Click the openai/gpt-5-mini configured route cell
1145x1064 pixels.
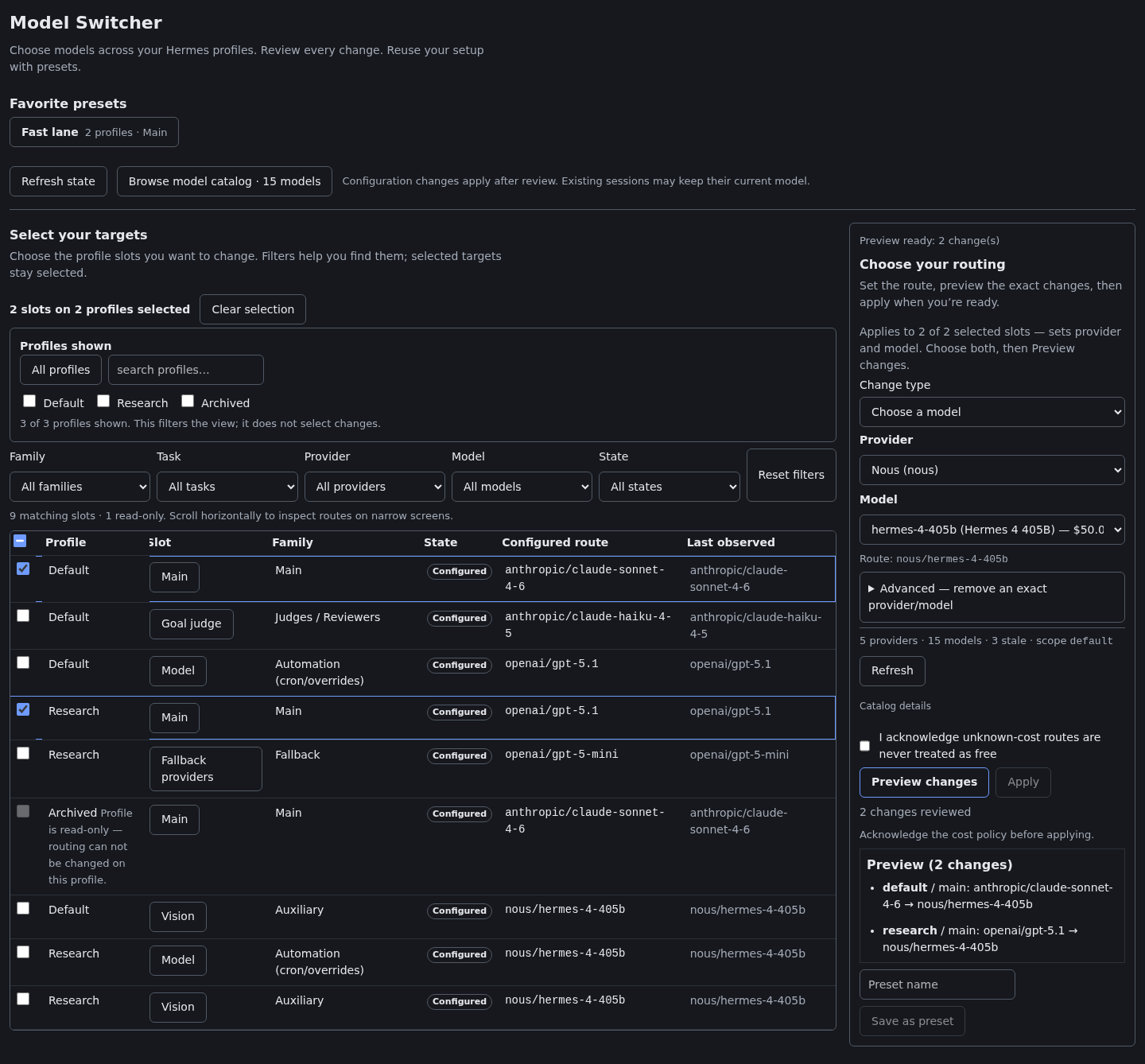(x=561, y=754)
